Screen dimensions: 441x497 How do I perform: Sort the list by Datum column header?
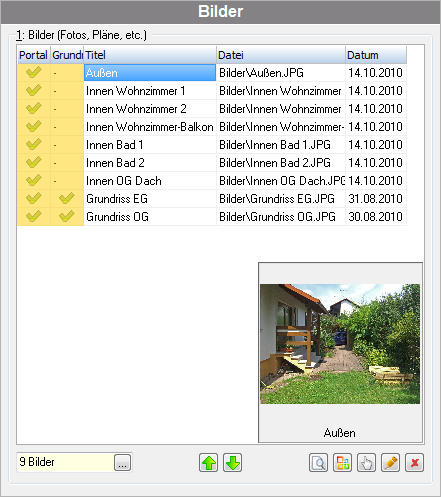click(x=376, y=55)
